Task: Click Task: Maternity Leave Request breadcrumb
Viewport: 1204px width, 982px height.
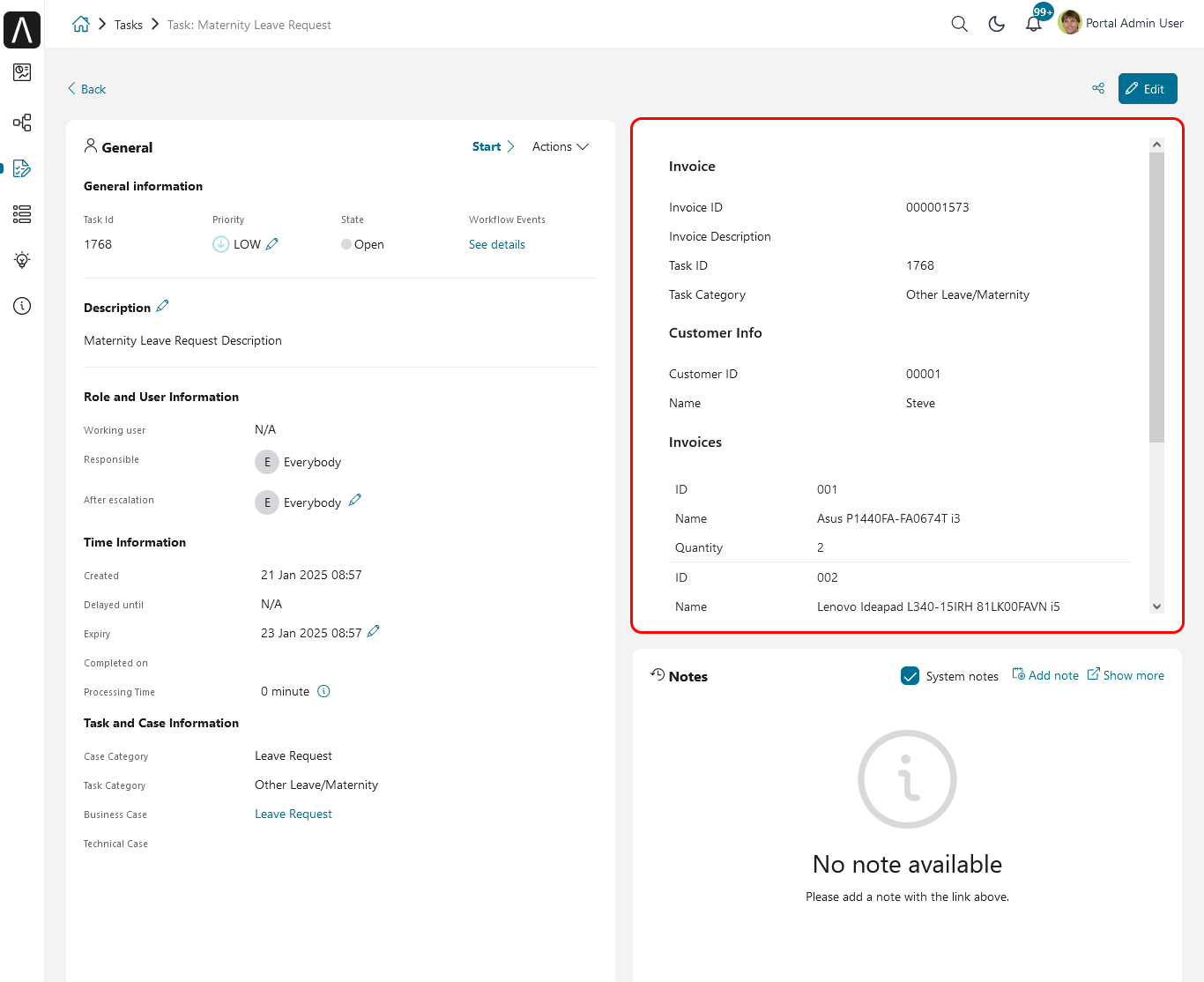Action: pos(249,25)
